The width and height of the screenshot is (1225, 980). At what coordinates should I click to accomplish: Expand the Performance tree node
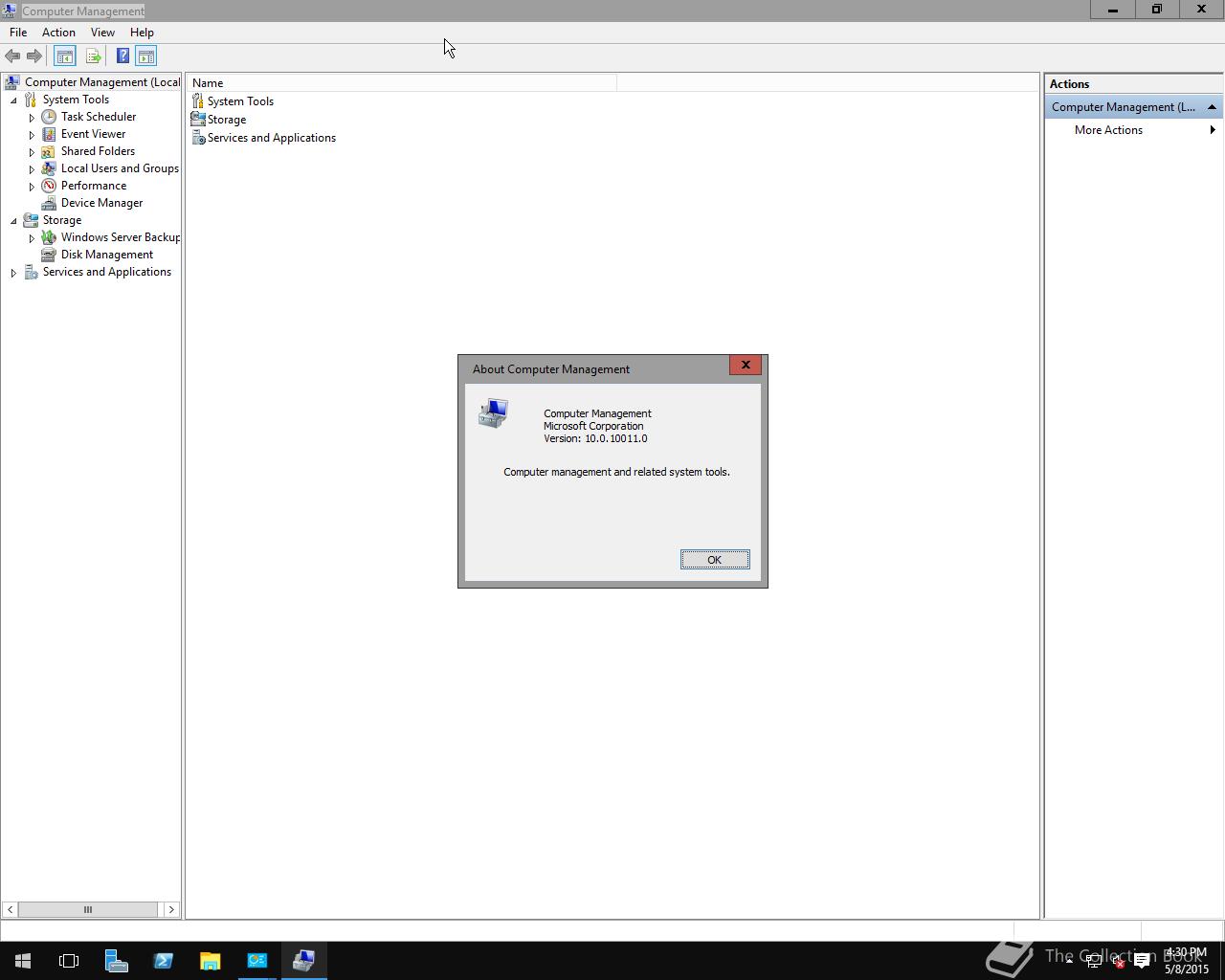(x=32, y=187)
